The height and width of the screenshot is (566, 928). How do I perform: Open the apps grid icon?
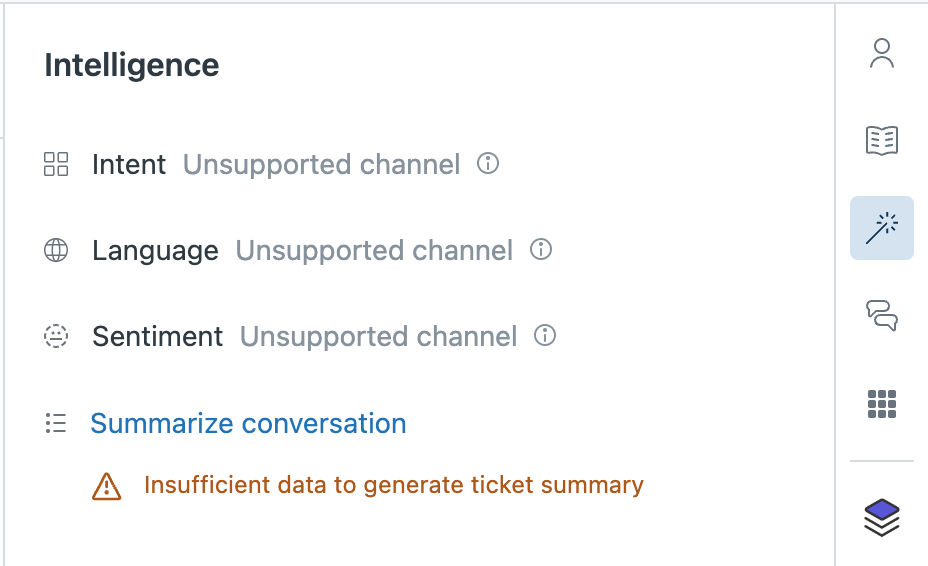coord(881,404)
